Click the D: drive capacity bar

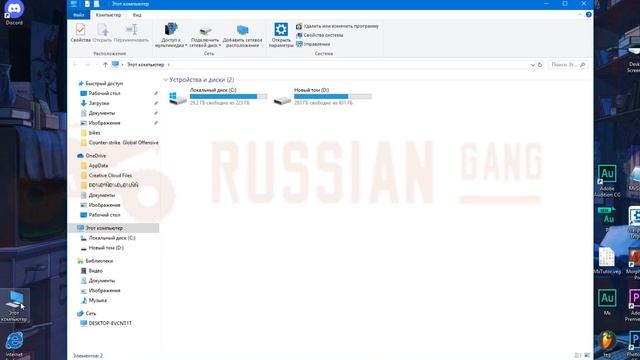pyautogui.click(x=333, y=96)
